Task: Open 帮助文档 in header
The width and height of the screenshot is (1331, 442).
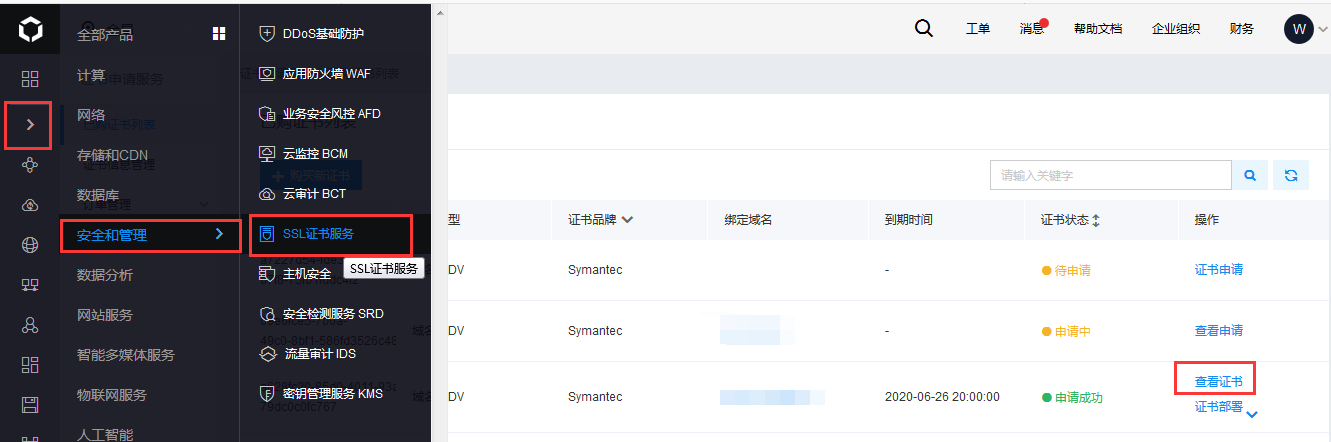Action: tap(1097, 29)
